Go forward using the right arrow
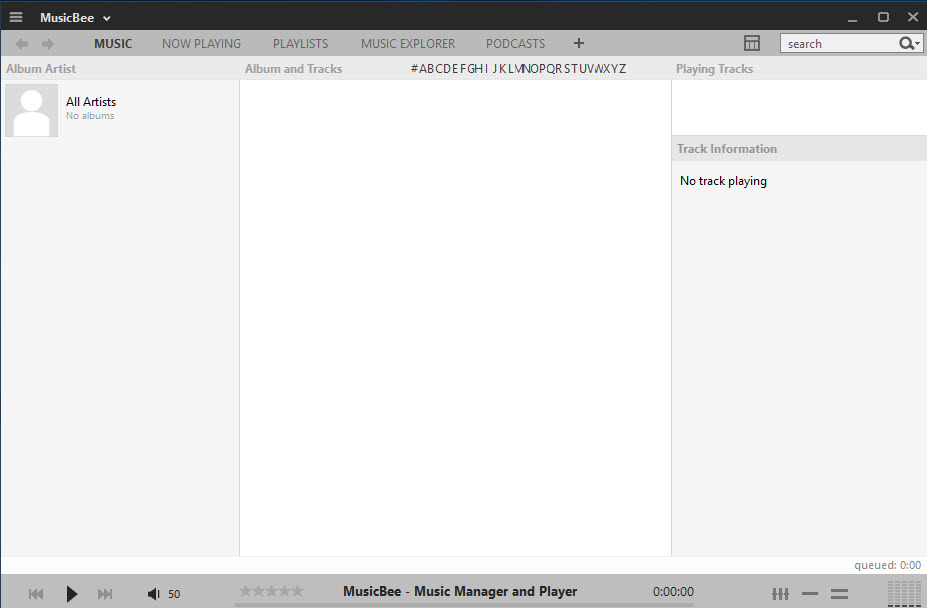Screen dimensions: 927x608 [x=48, y=44]
